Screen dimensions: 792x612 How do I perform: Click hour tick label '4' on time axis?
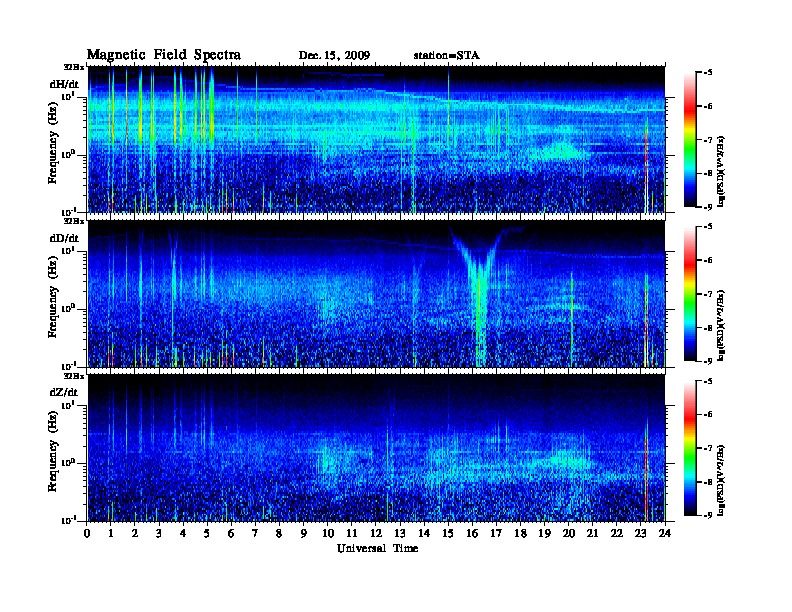click(183, 533)
